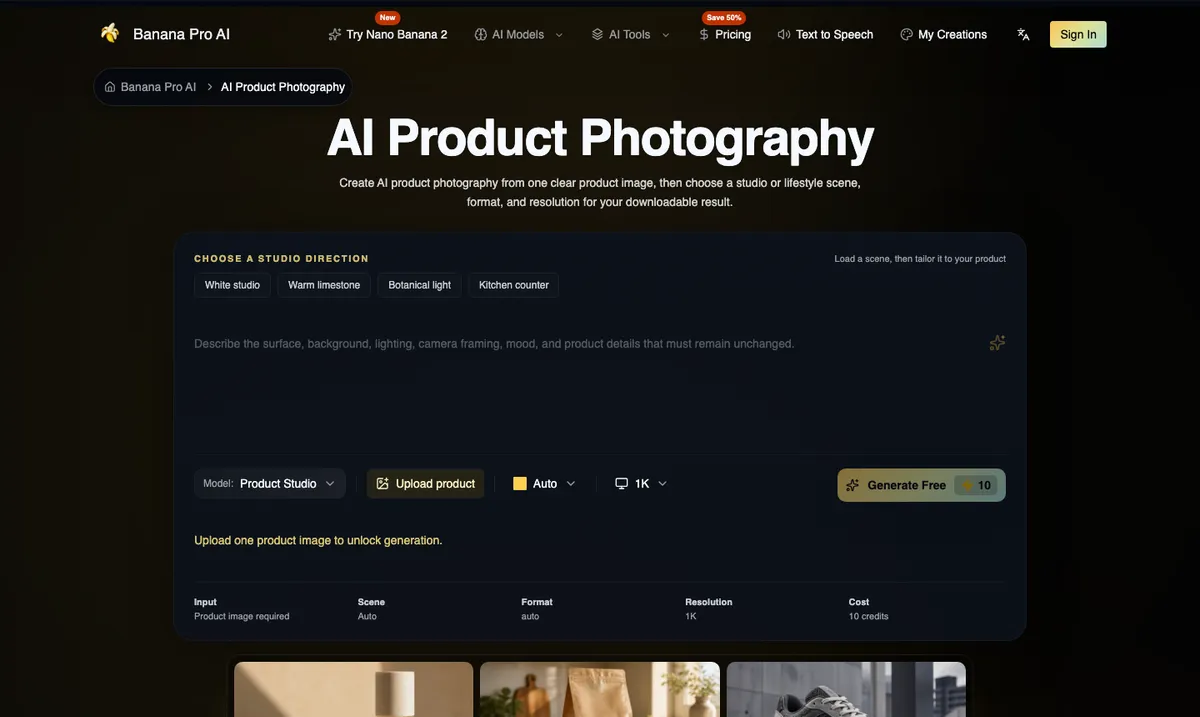The width and height of the screenshot is (1200, 717).
Task: Click the Resolution label in summary row
Action: 709,602
